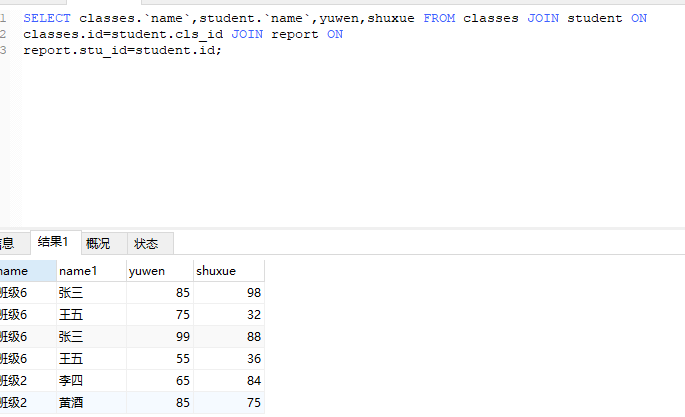Click the report.stu_id=student.id line in the editor
This screenshot has width=685, height=417.
122,50
